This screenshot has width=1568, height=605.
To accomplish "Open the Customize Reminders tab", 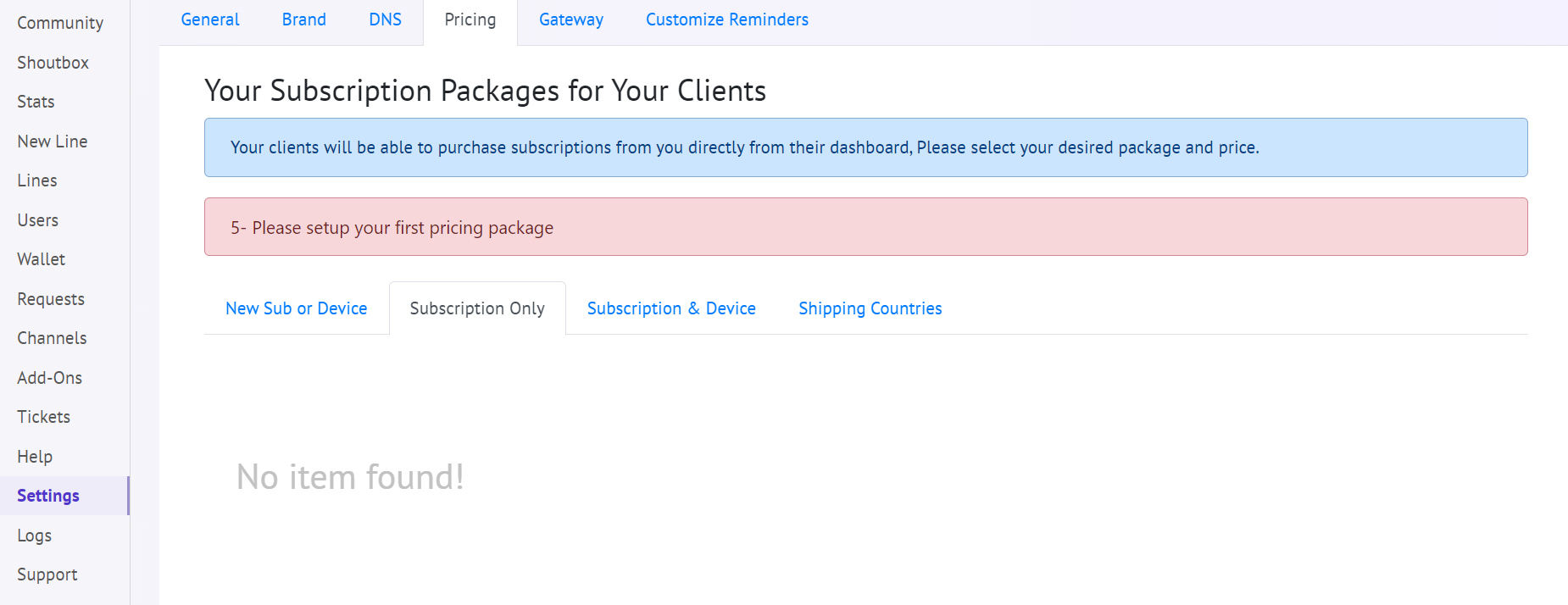I will pyautogui.click(x=727, y=19).
